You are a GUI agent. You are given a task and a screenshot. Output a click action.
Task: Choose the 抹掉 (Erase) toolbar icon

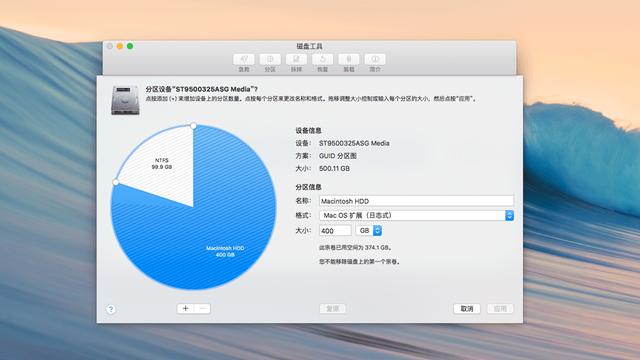(296, 59)
